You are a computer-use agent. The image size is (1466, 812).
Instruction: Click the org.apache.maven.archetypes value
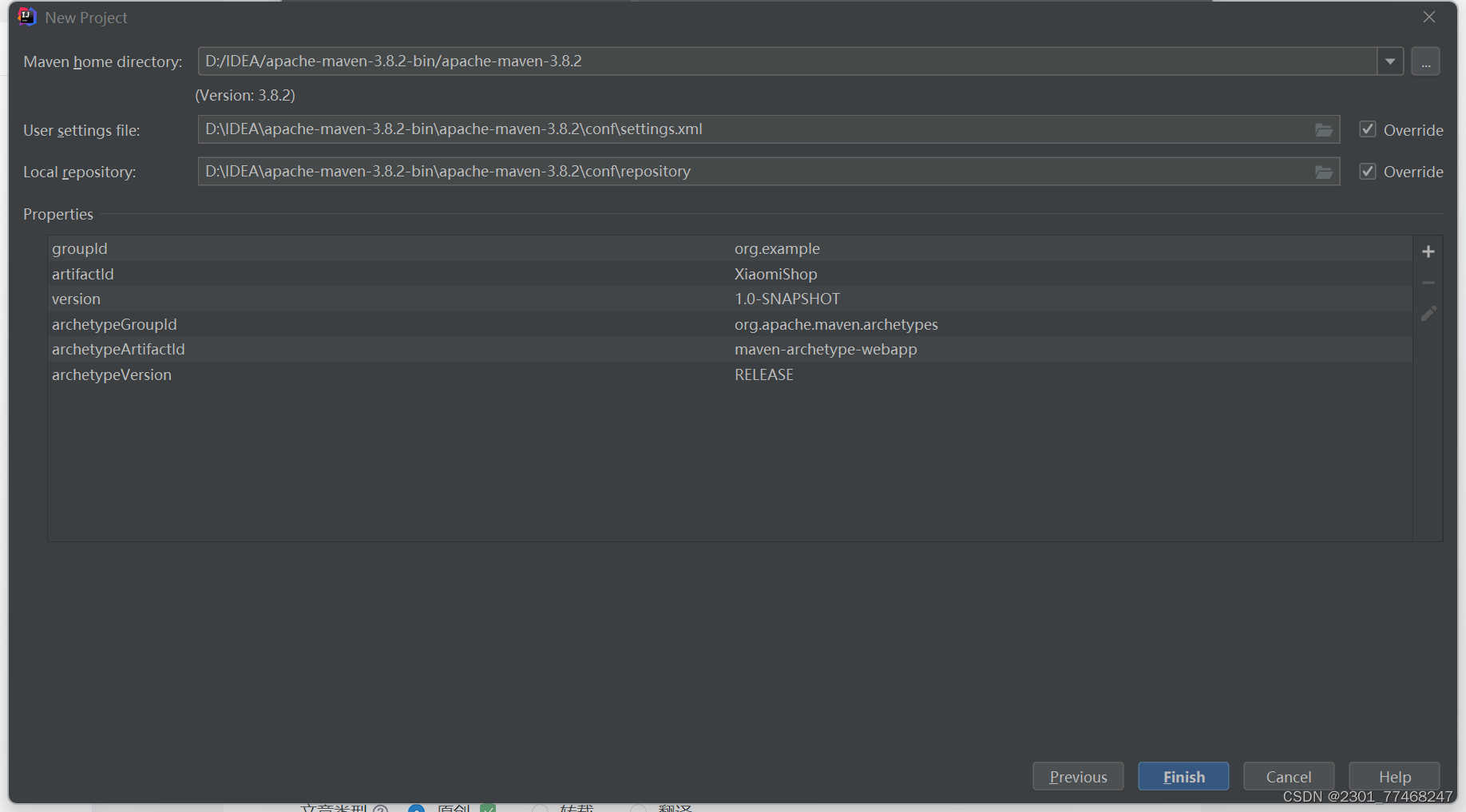(836, 324)
